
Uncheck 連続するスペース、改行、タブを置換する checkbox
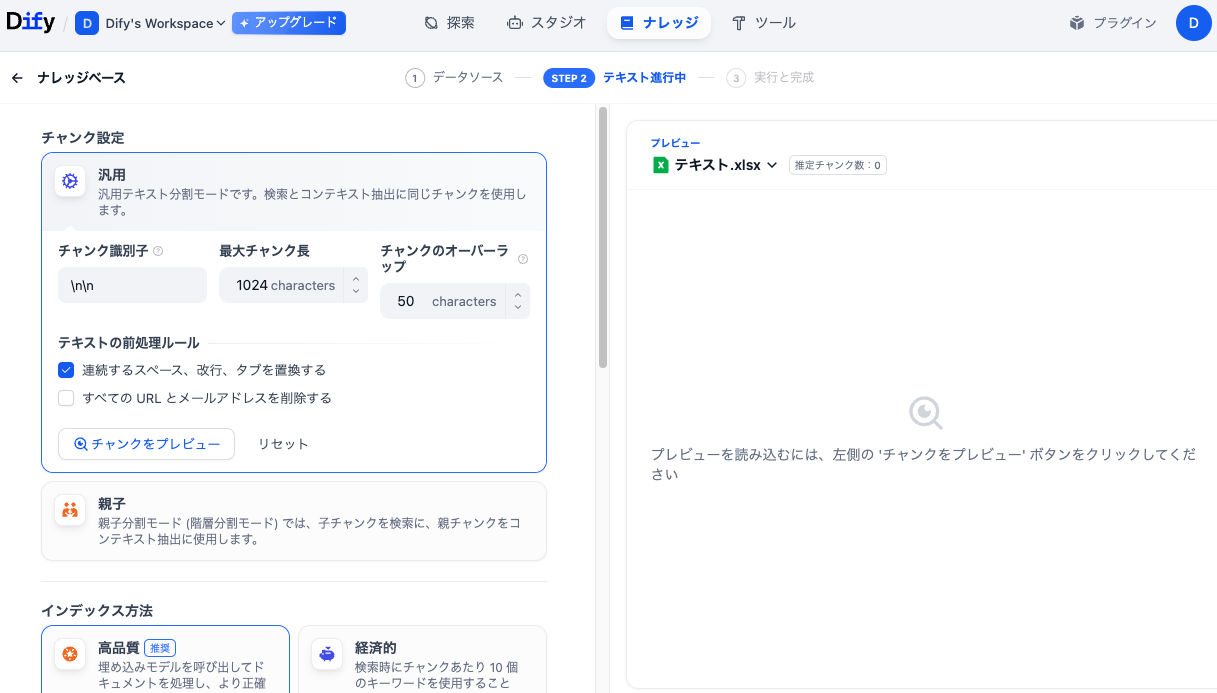point(66,370)
